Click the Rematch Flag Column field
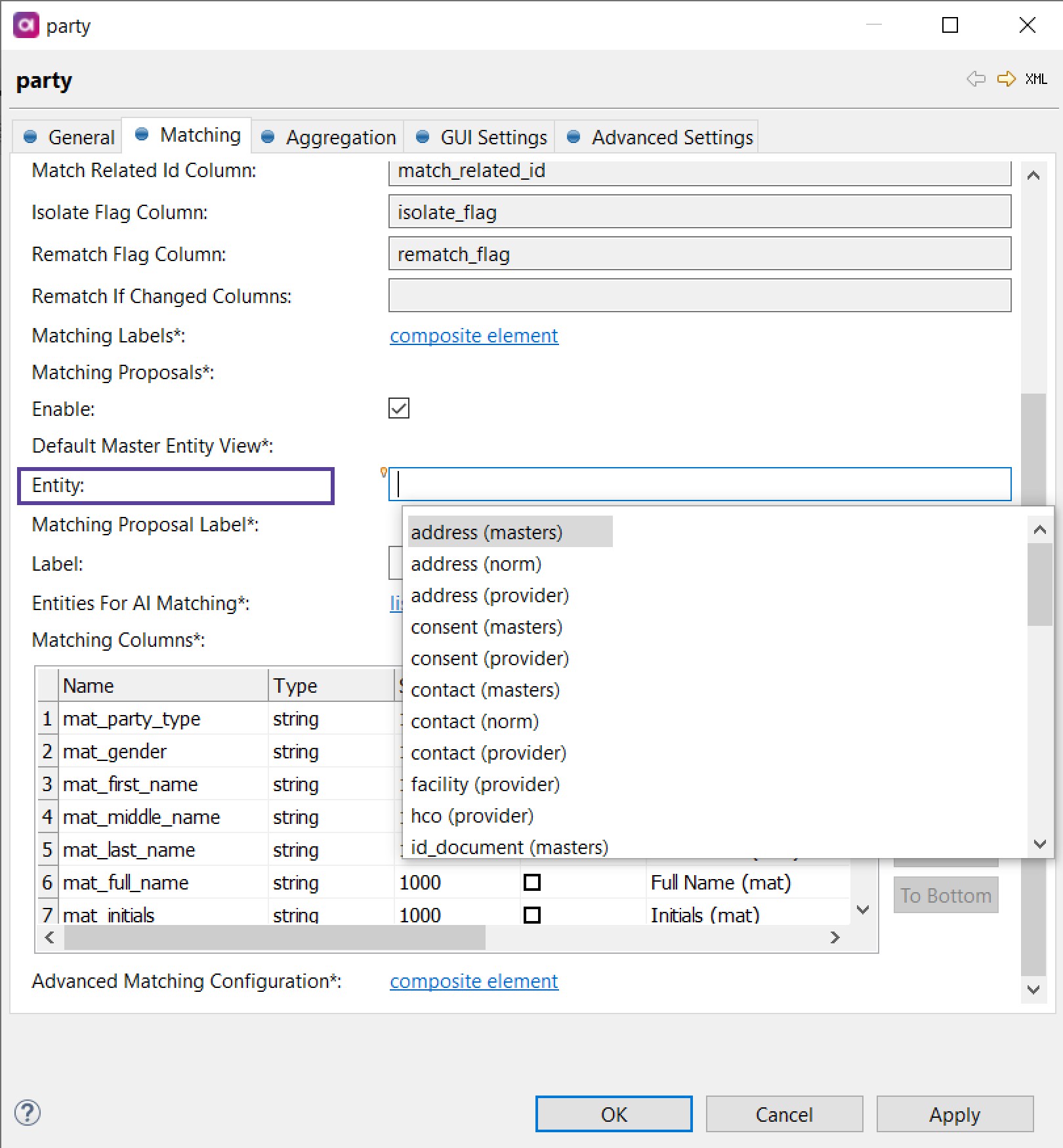 pos(699,254)
